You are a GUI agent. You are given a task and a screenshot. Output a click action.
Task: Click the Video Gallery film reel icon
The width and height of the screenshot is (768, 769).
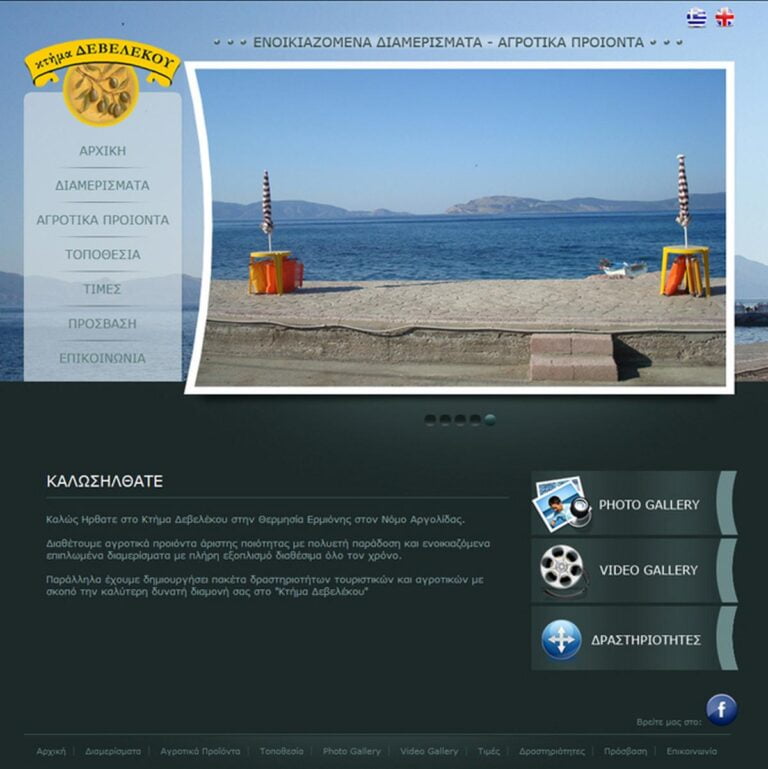click(562, 570)
